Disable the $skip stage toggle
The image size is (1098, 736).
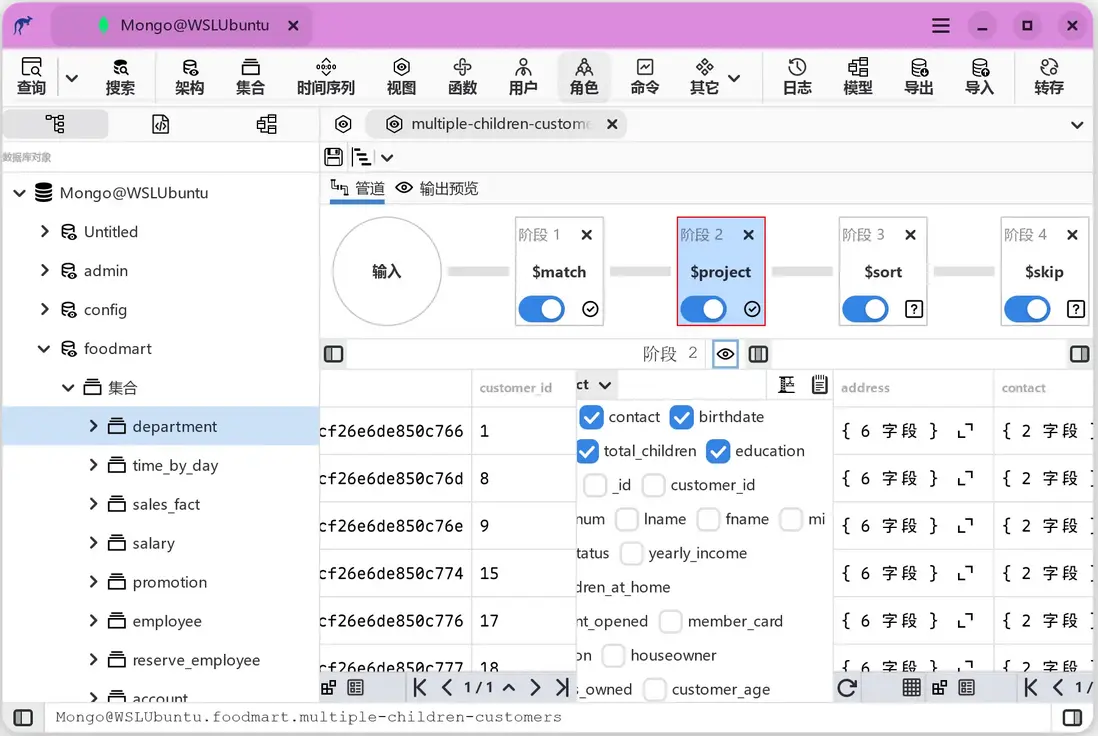1027,310
